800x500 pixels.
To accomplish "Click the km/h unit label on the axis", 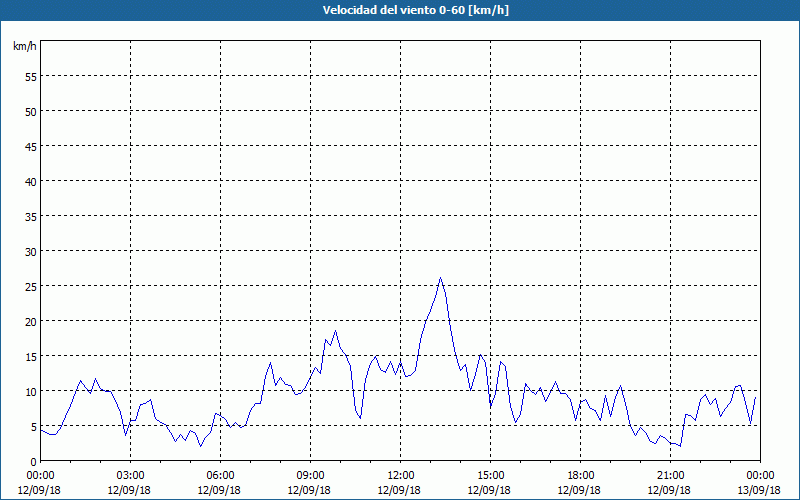I will click(x=24, y=46).
